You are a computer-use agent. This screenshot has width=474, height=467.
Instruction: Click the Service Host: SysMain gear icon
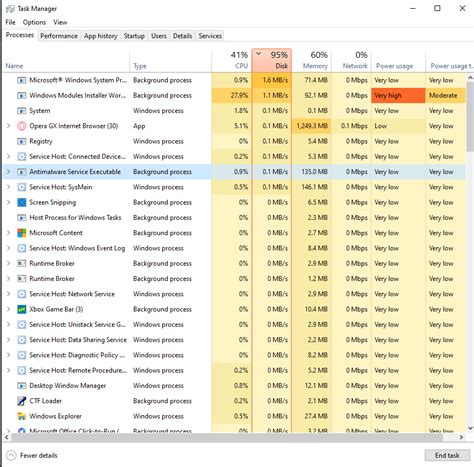pyautogui.click(x=22, y=187)
